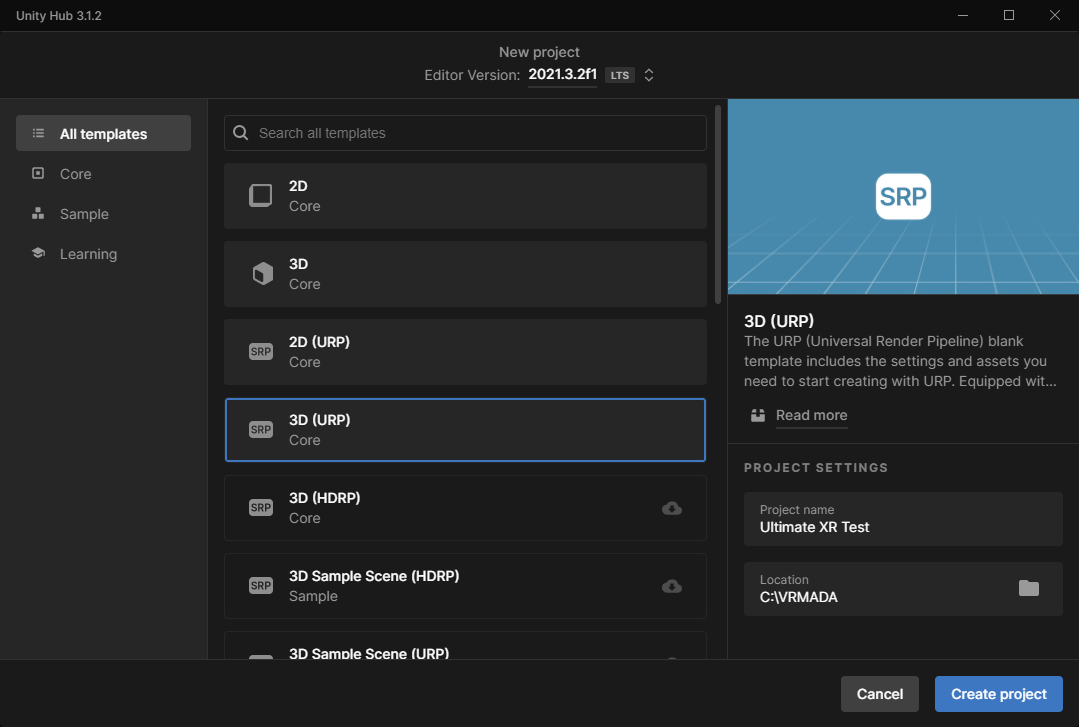
Task: Choose the 2D Core template
Action: (465, 196)
